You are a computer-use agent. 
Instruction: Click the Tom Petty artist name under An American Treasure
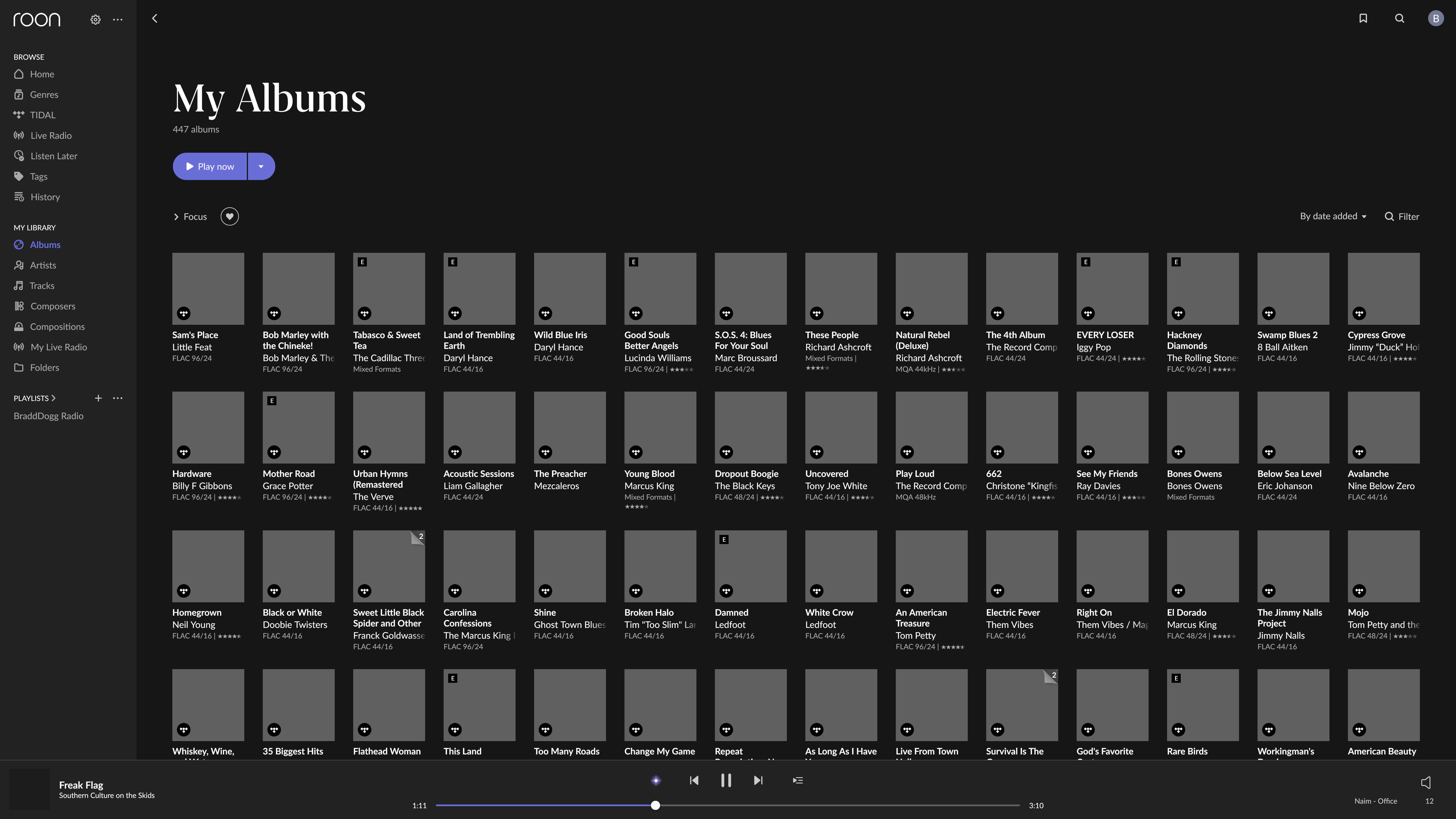pyautogui.click(x=916, y=636)
